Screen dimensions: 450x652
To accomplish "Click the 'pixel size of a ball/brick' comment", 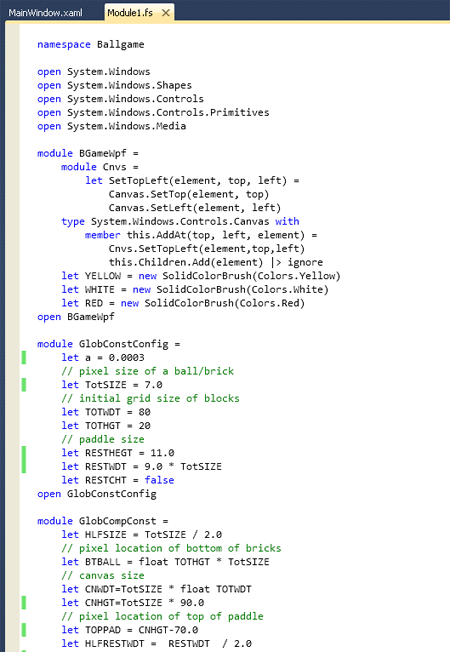I will (x=147, y=371).
